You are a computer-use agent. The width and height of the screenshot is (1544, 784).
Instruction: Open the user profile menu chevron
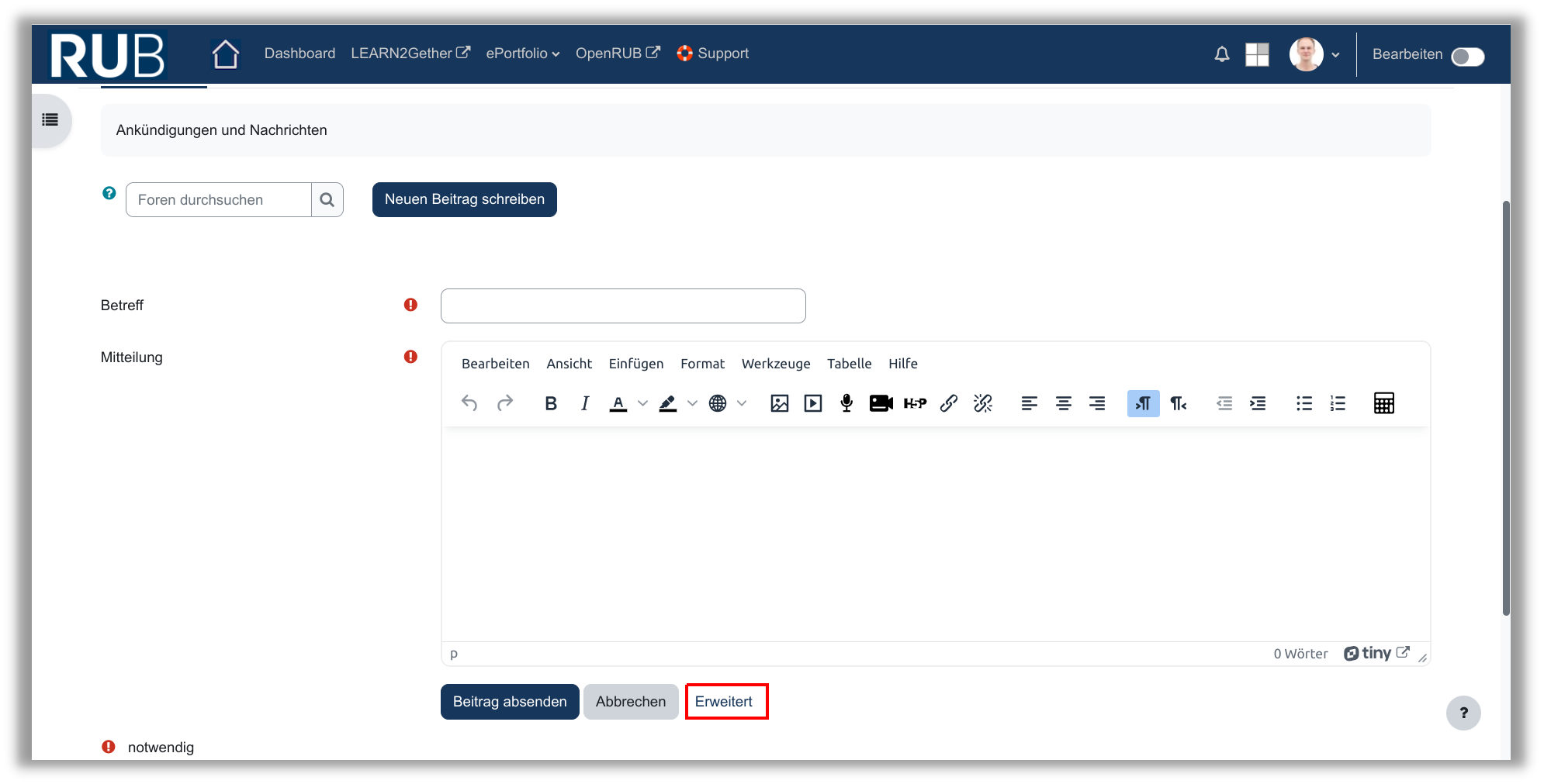point(1335,55)
